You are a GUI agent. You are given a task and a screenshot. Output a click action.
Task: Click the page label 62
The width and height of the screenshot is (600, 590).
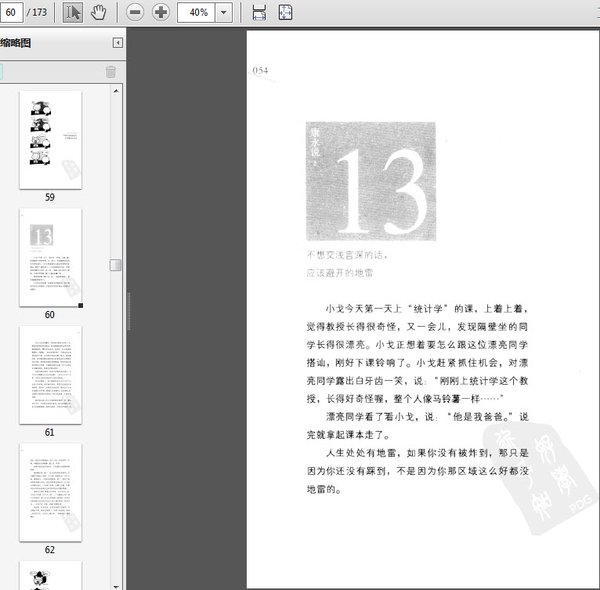50,550
